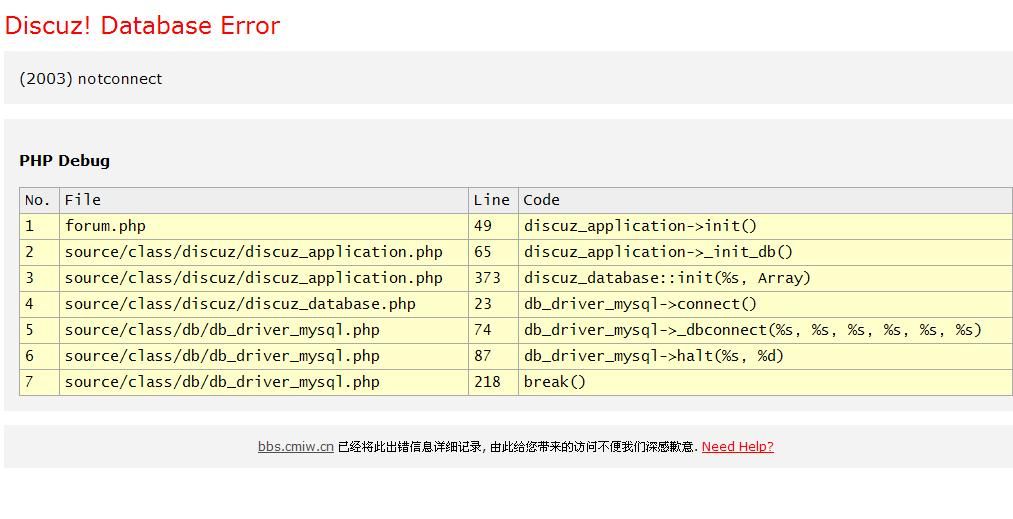1013x519 pixels.
Task: Click row number 4 in No. column
Action: coord(39,304)
